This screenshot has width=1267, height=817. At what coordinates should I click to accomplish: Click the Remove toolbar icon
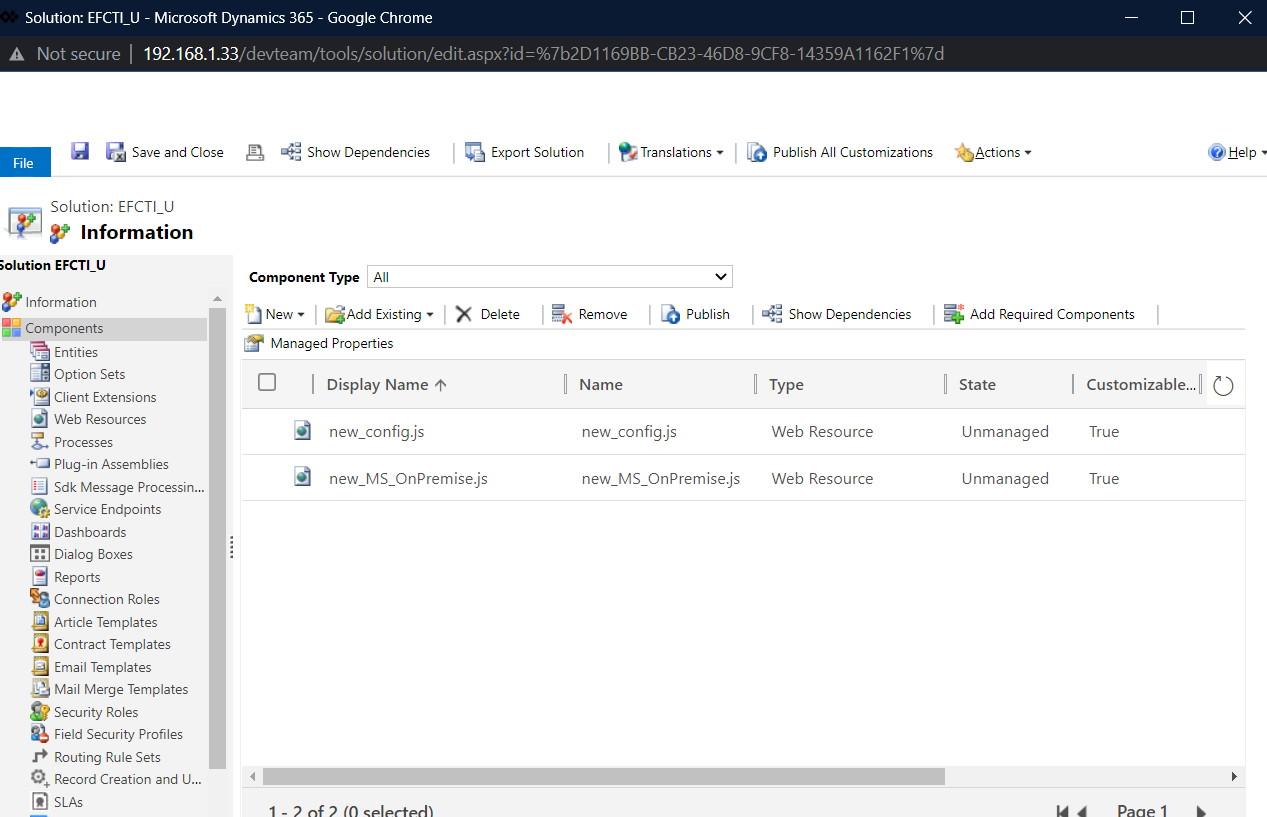tap(561, 314)
